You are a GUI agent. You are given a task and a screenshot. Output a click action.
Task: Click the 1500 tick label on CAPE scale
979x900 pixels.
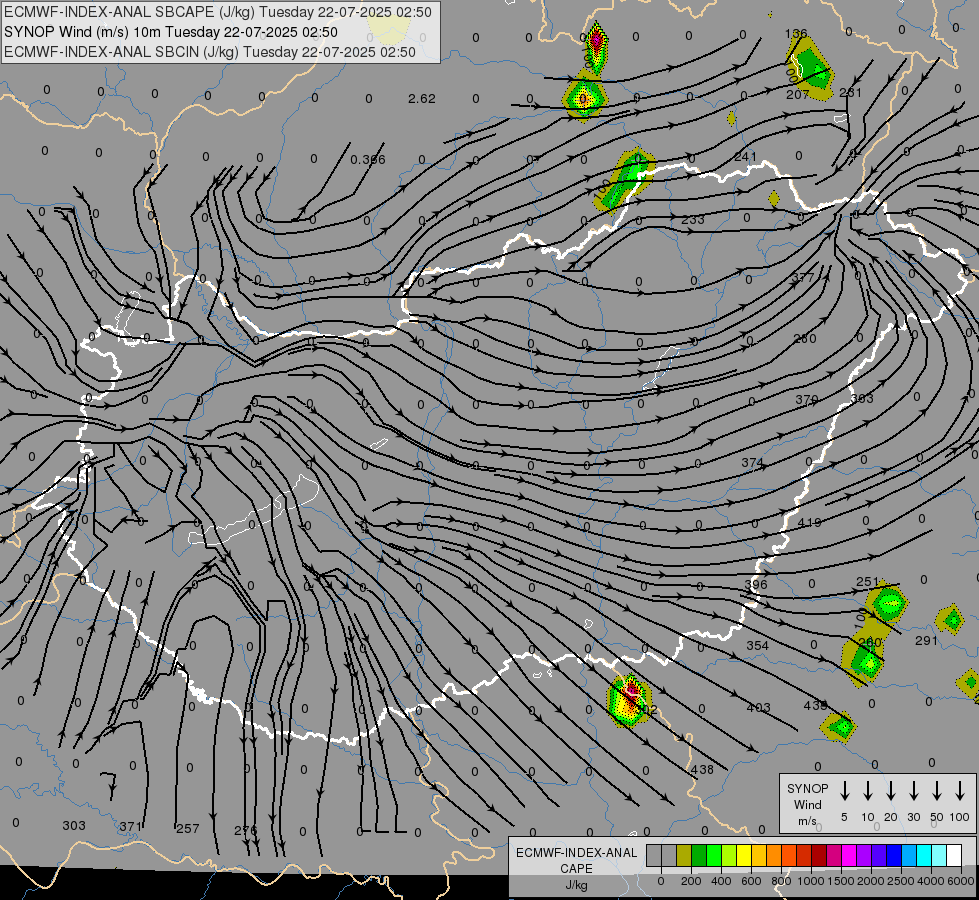840,881
